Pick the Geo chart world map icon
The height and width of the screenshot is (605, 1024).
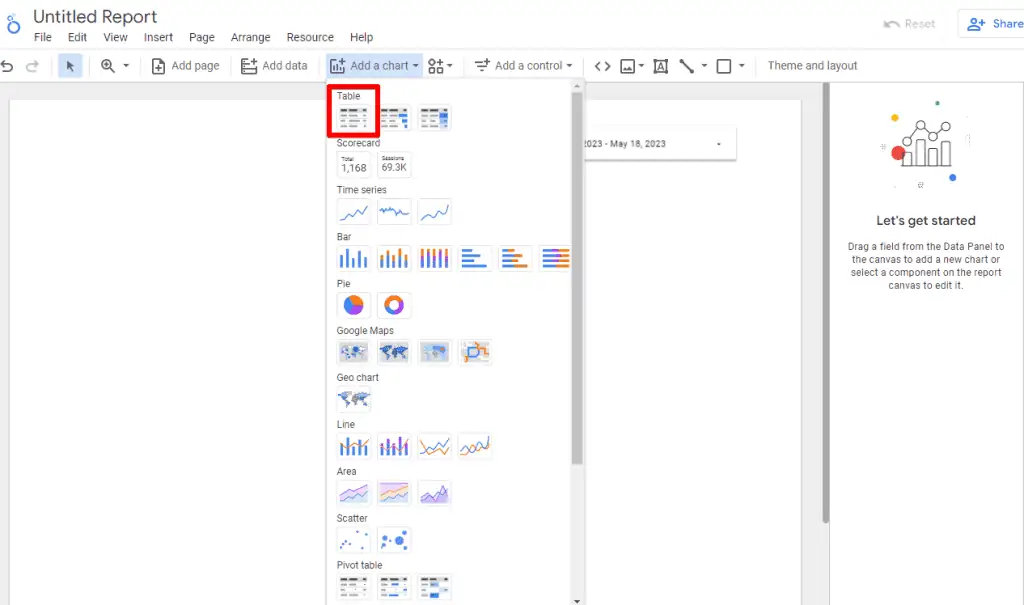(x=354, y=399)
